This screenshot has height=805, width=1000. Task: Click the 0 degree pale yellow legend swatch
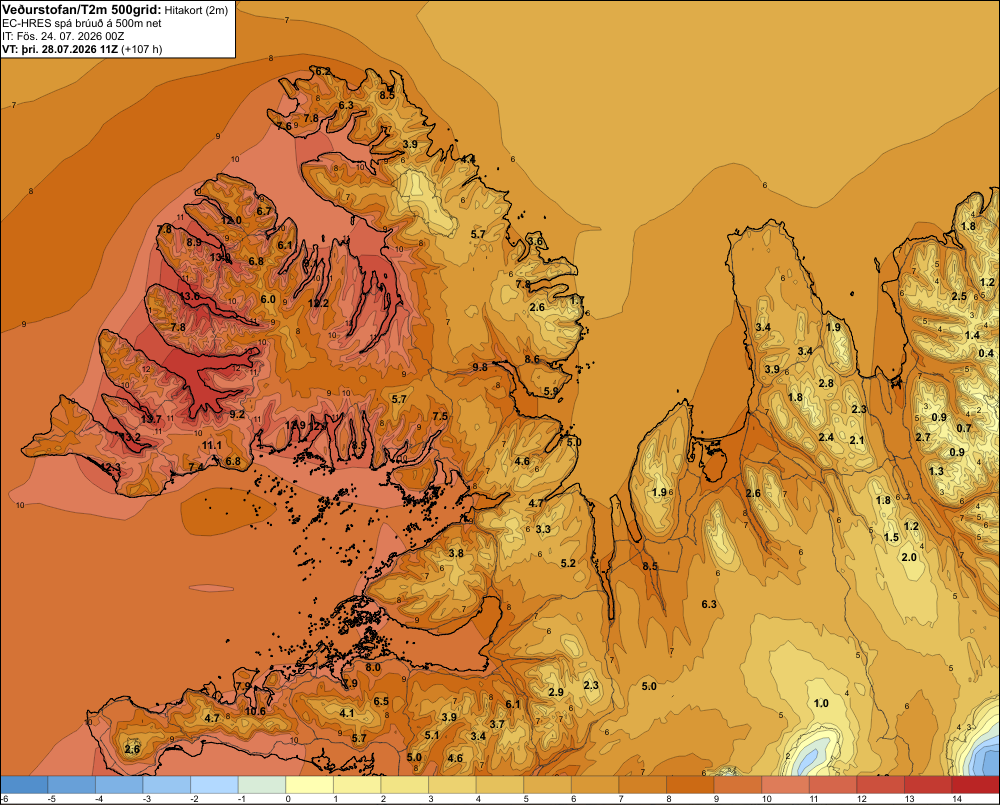(x=309, y=784)
